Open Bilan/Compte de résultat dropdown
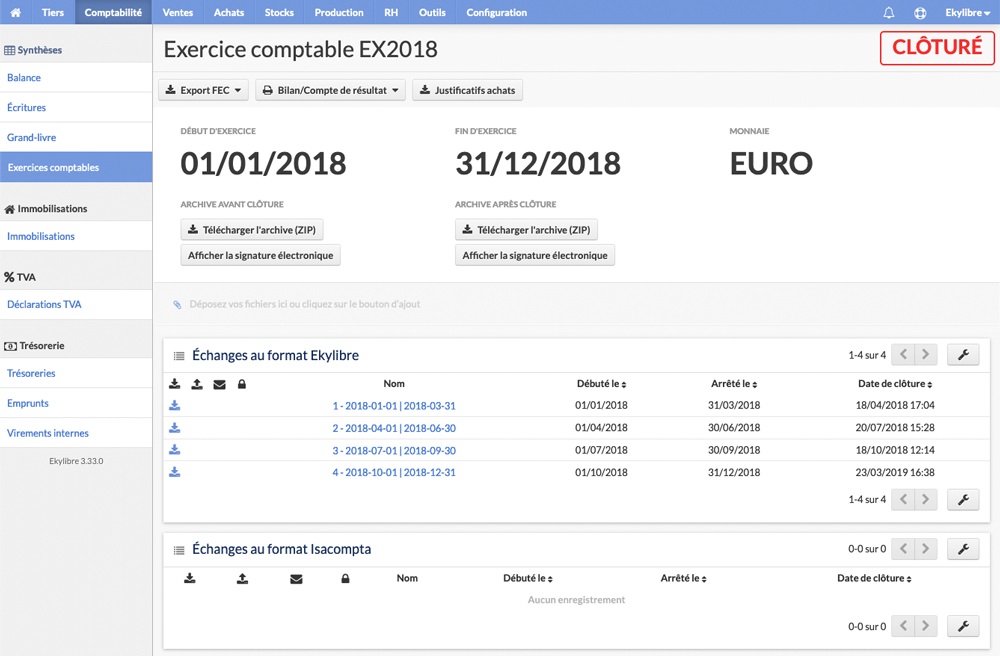The image size is (1000, 656). click(330, 90)
